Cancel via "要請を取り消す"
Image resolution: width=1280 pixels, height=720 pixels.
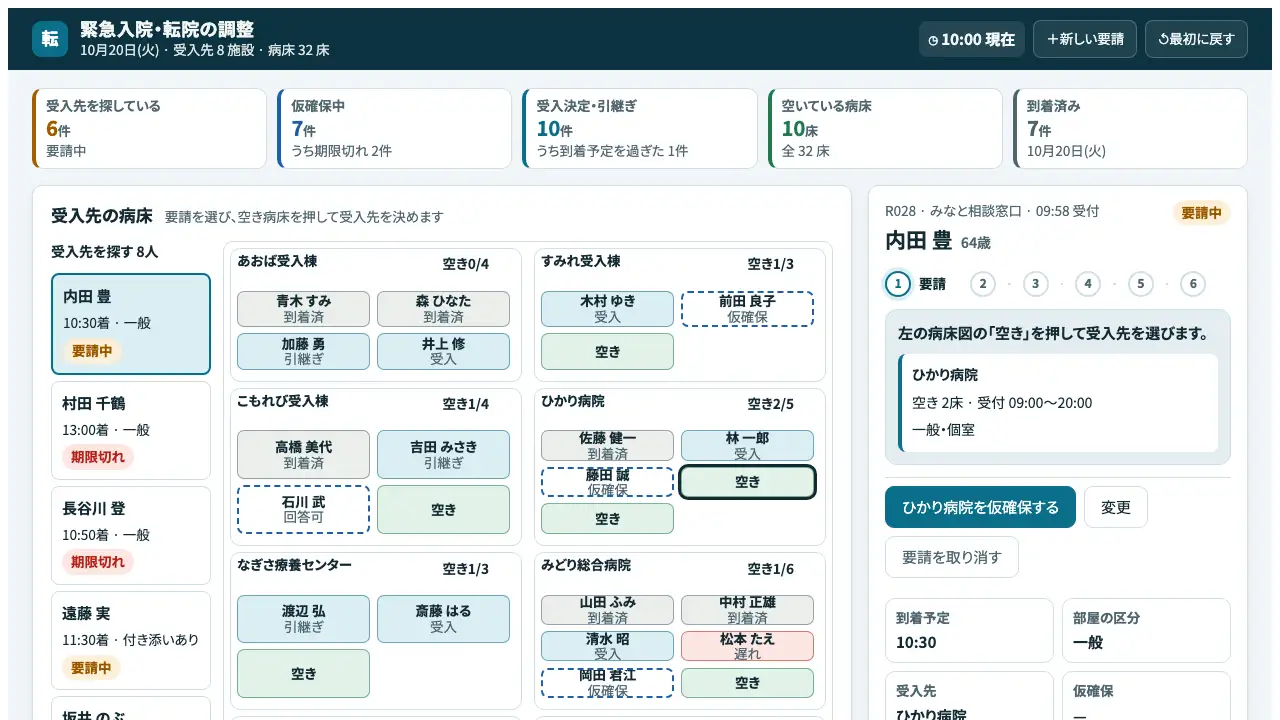click(952, 557)
